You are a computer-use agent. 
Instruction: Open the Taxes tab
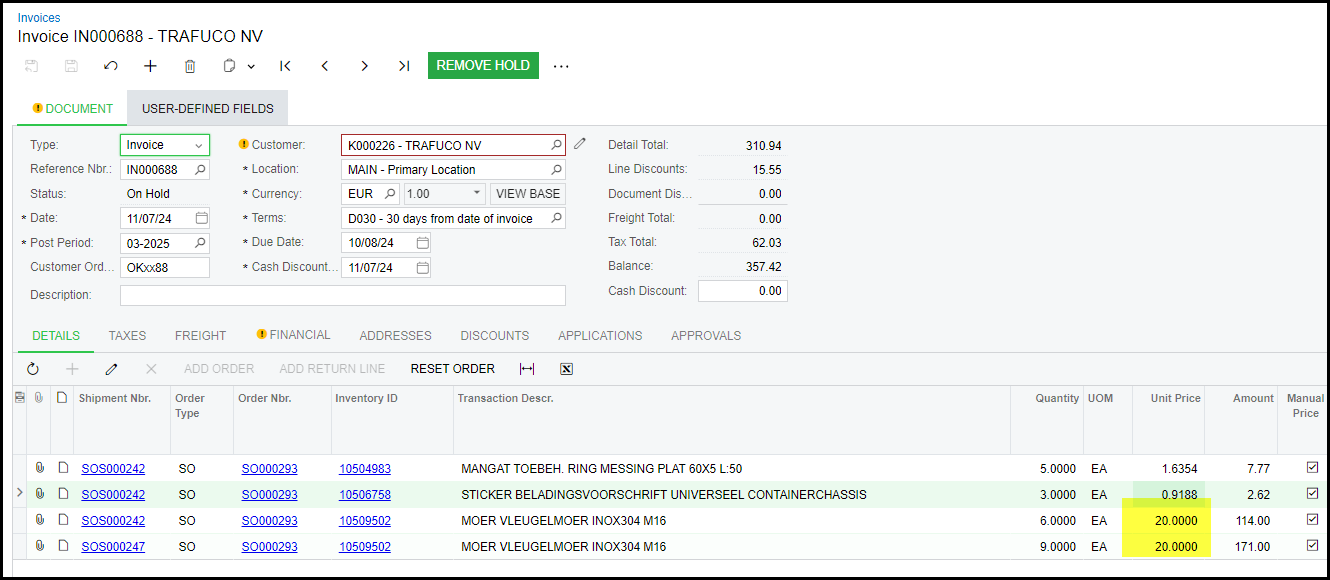[127, 336]
